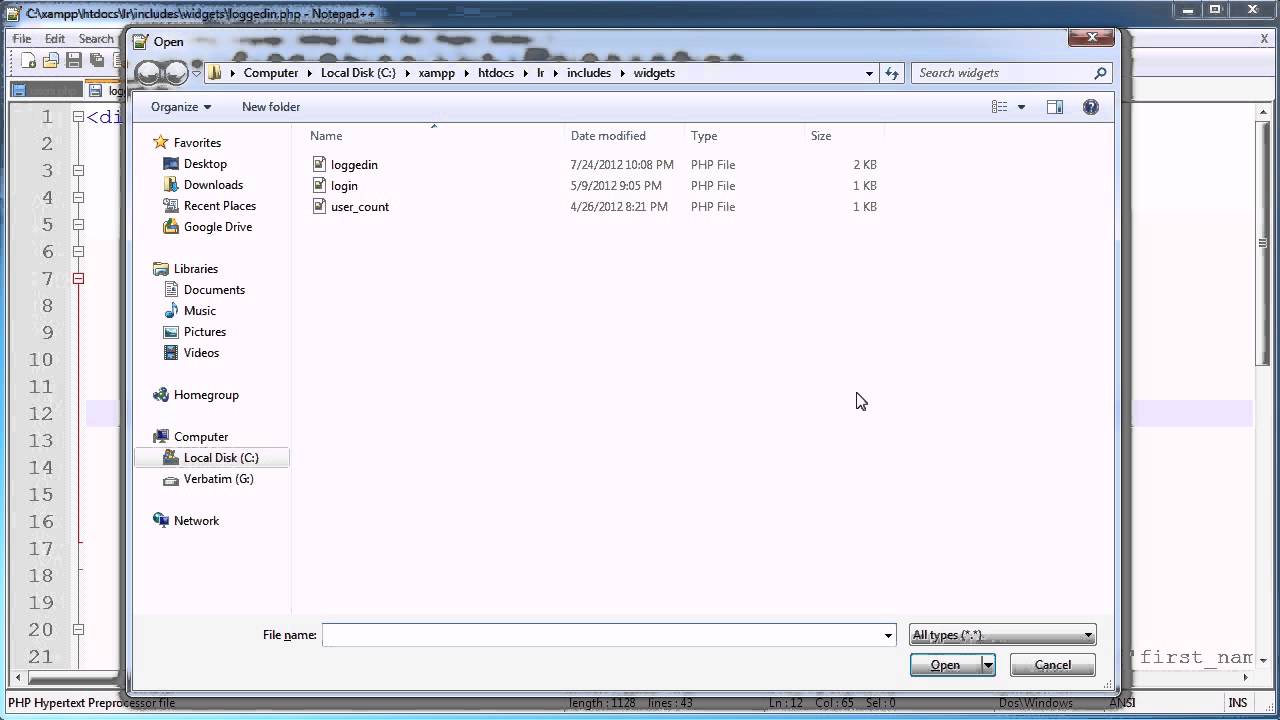
Task: Collapse fold marker on Notepad++ line 7
Action: click(78, 279)
